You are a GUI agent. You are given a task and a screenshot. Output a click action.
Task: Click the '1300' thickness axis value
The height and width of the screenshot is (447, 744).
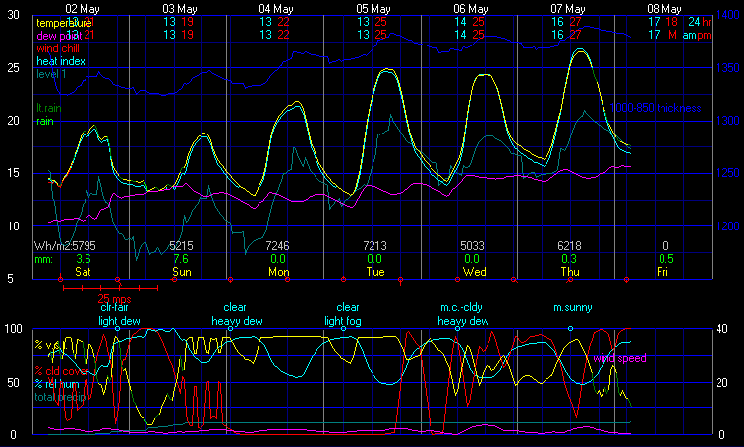tap(728, 121)
